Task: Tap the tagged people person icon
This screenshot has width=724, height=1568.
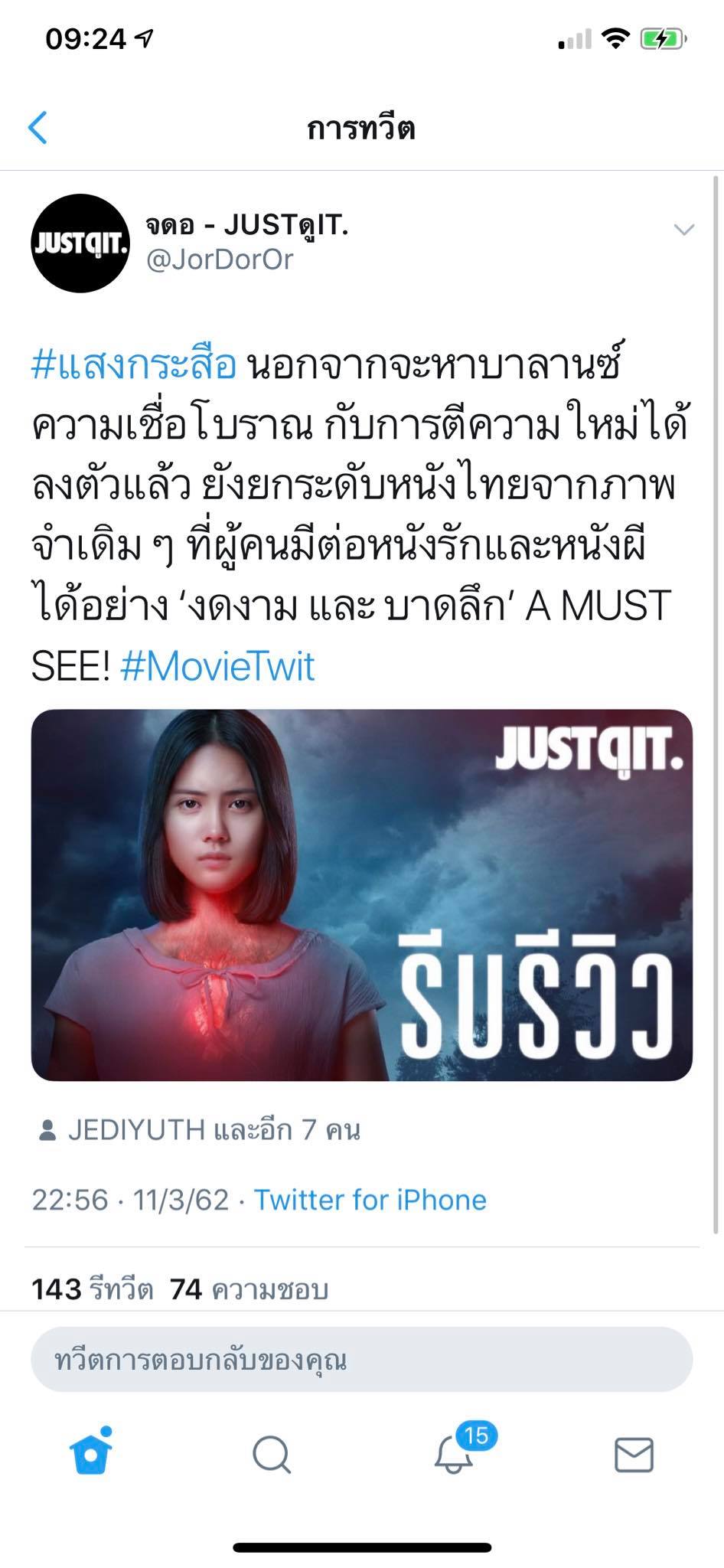Action: (47, 1130)
